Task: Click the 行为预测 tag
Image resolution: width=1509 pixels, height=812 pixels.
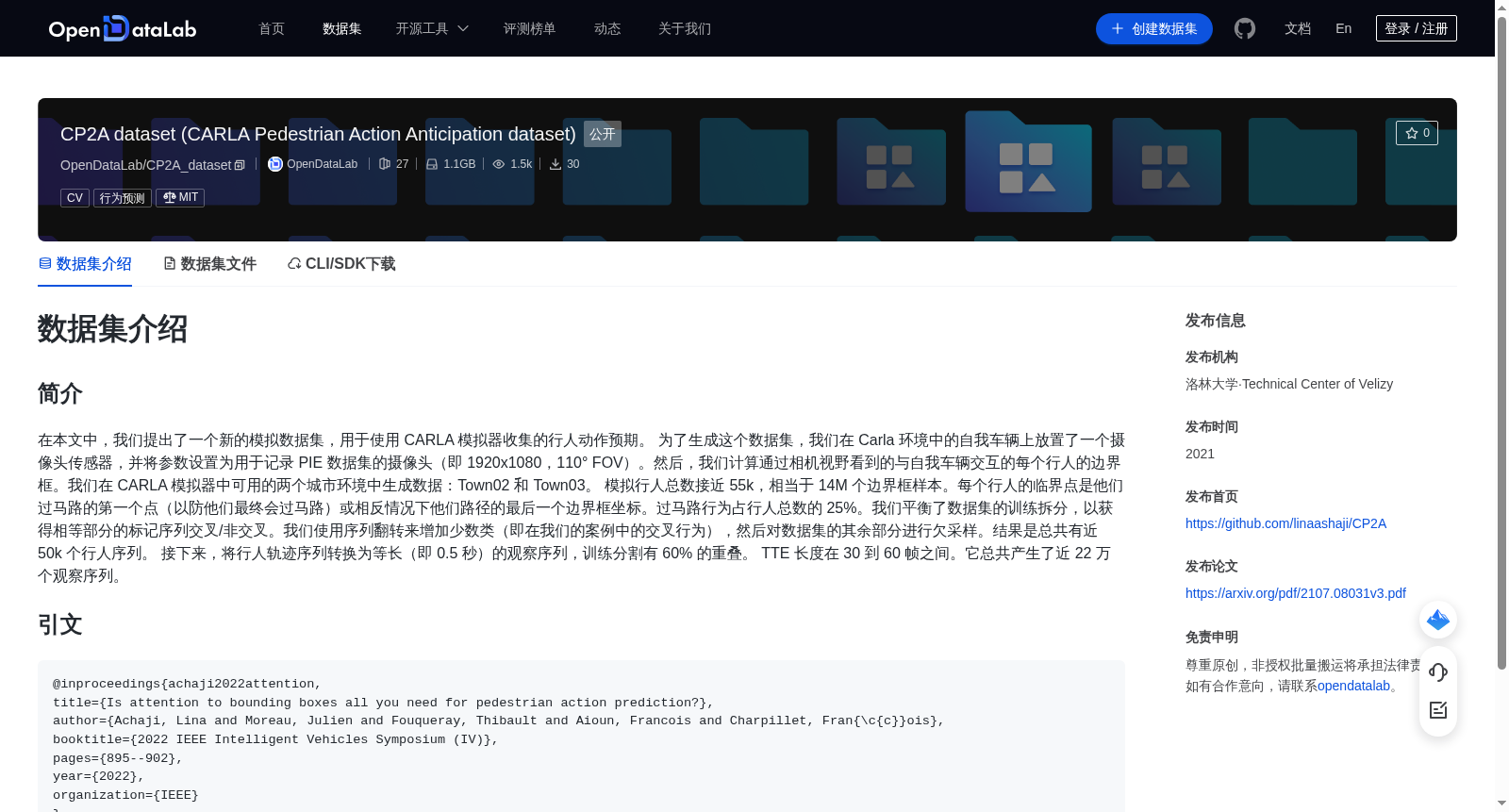Action: [123, 197]
